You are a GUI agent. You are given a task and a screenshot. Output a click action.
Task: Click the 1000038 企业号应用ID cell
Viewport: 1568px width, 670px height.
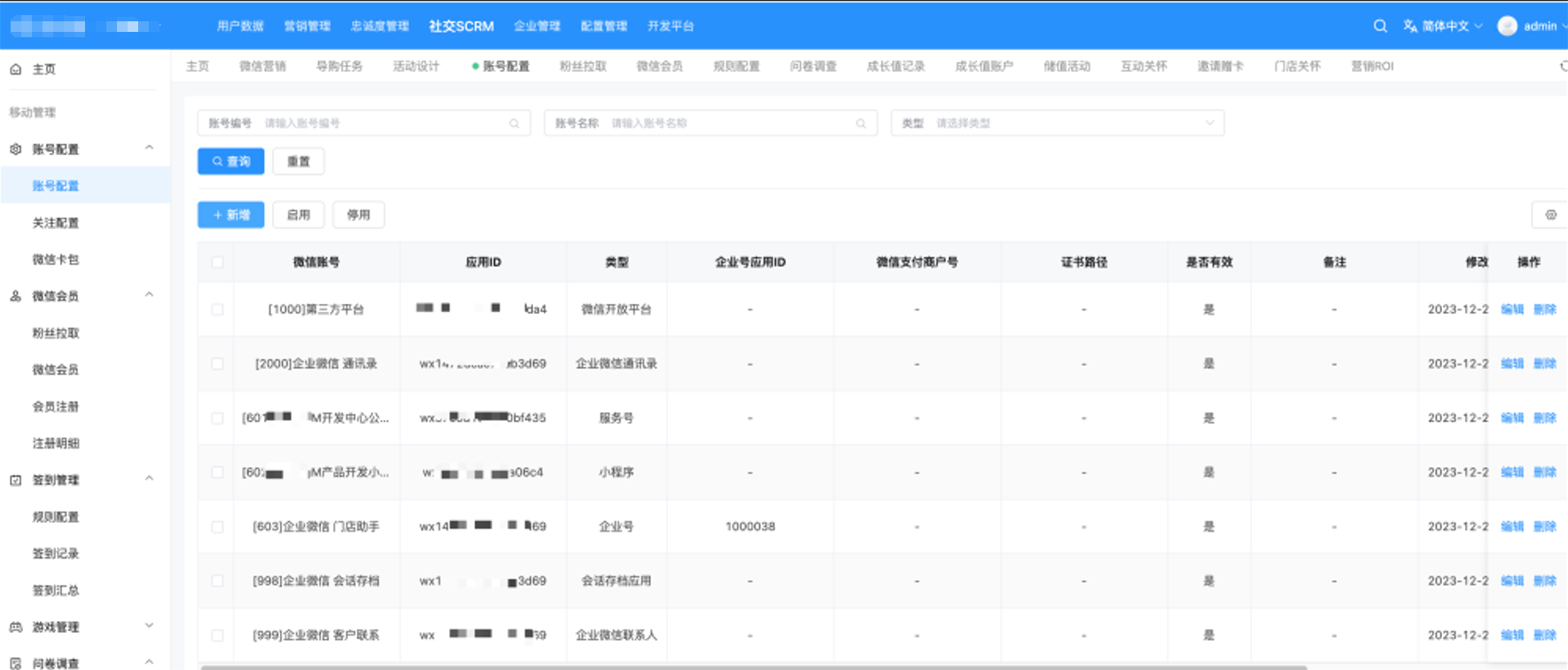click(x=750, y=526)
